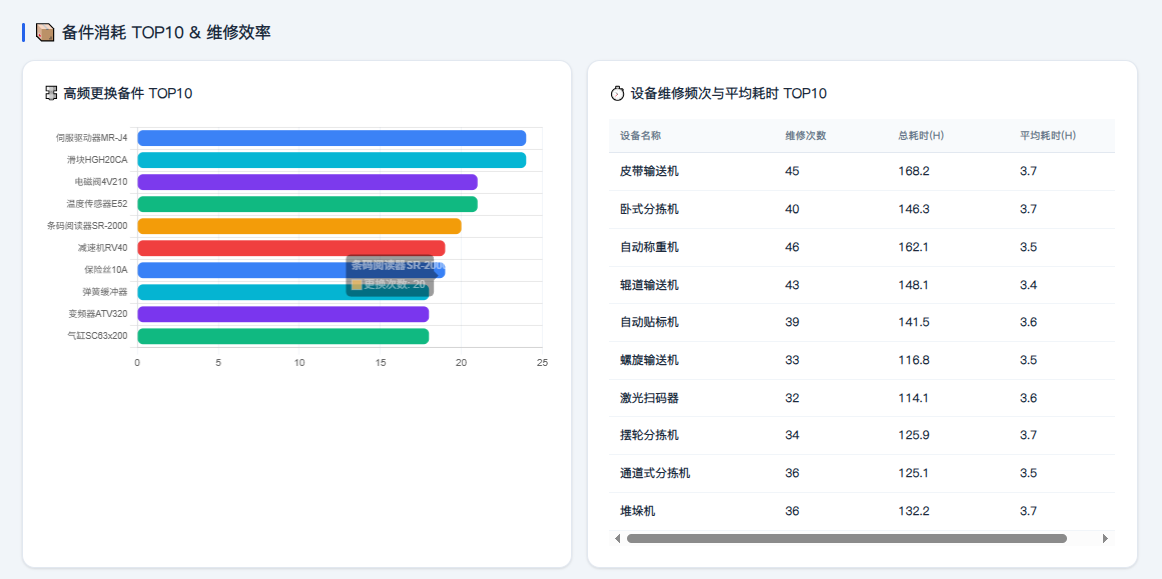Click the total time value 114.1
The width and height of the screenshot is (1162, 579).
click(x=914, y=398)
